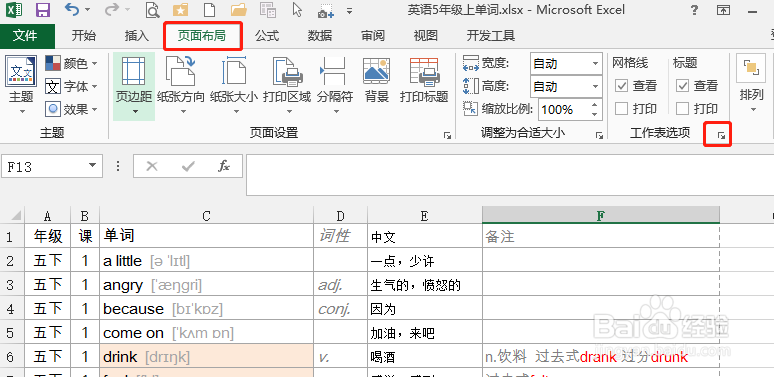Launch the 工作表选项 dialog launcher
Screen dimensions: 774x377
point(722,136)
